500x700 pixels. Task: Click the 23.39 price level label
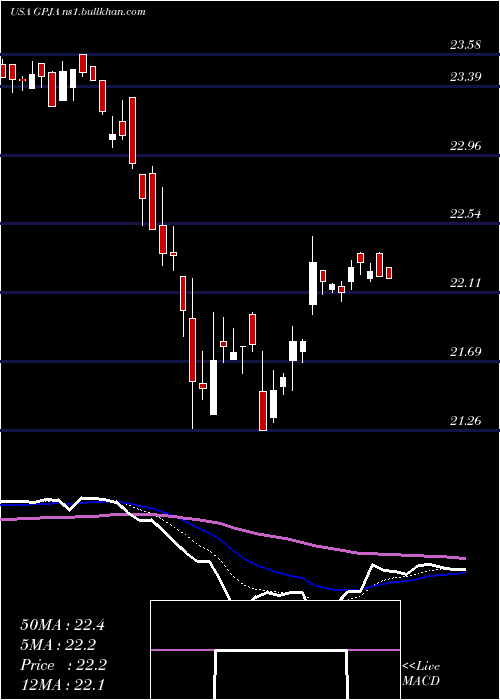(466, 77)
